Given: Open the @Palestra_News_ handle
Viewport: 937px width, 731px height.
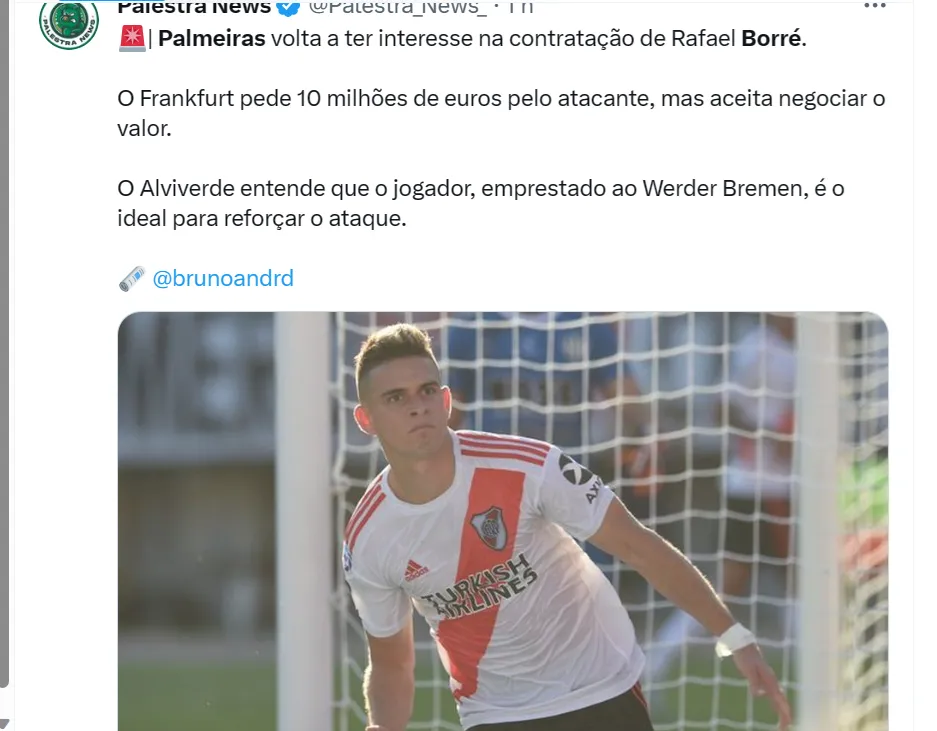Looking at the screenshot, I should pyautogui.click(x=397, y=7).
